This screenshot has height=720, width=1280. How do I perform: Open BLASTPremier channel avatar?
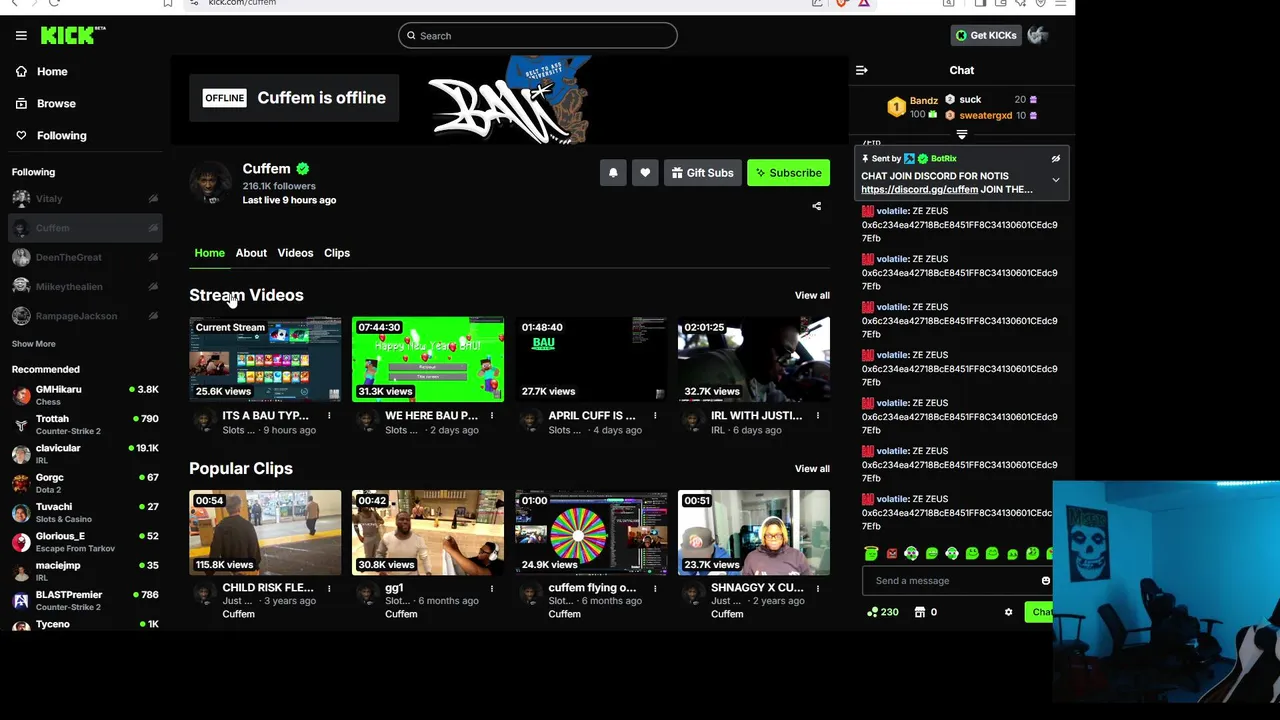coord(21,600)
